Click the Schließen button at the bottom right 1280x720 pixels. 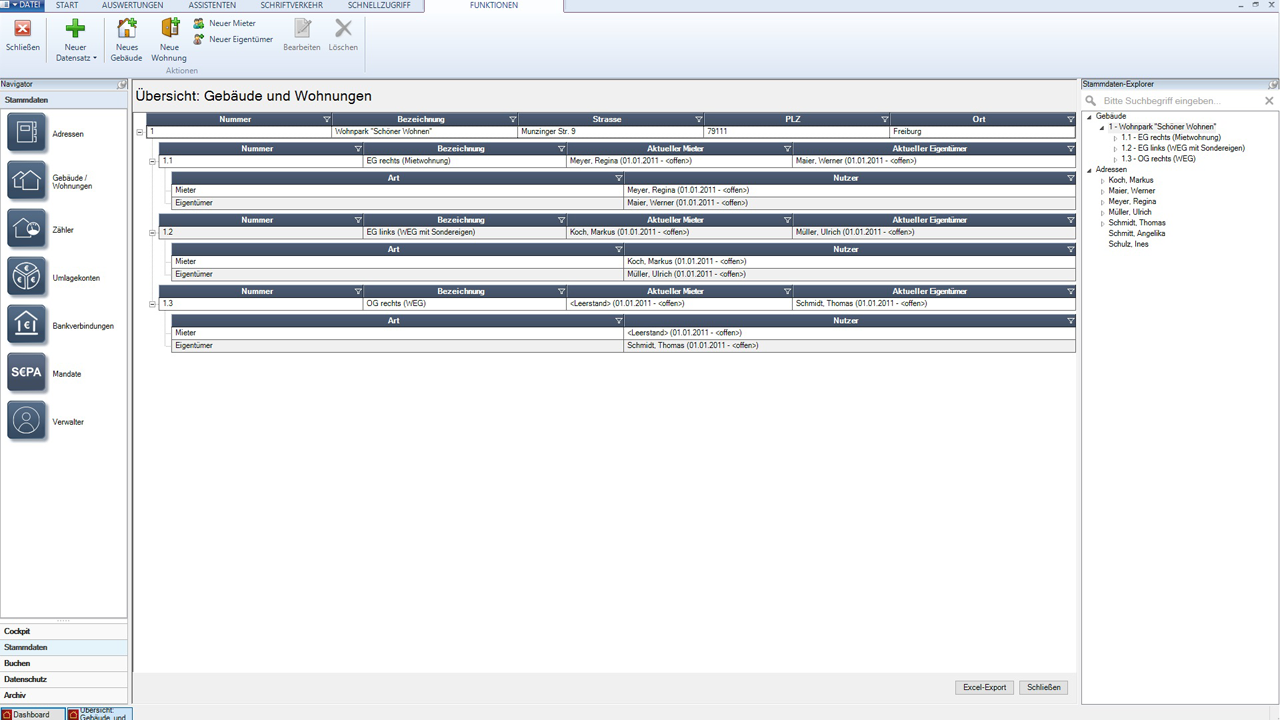point(1043,688)
